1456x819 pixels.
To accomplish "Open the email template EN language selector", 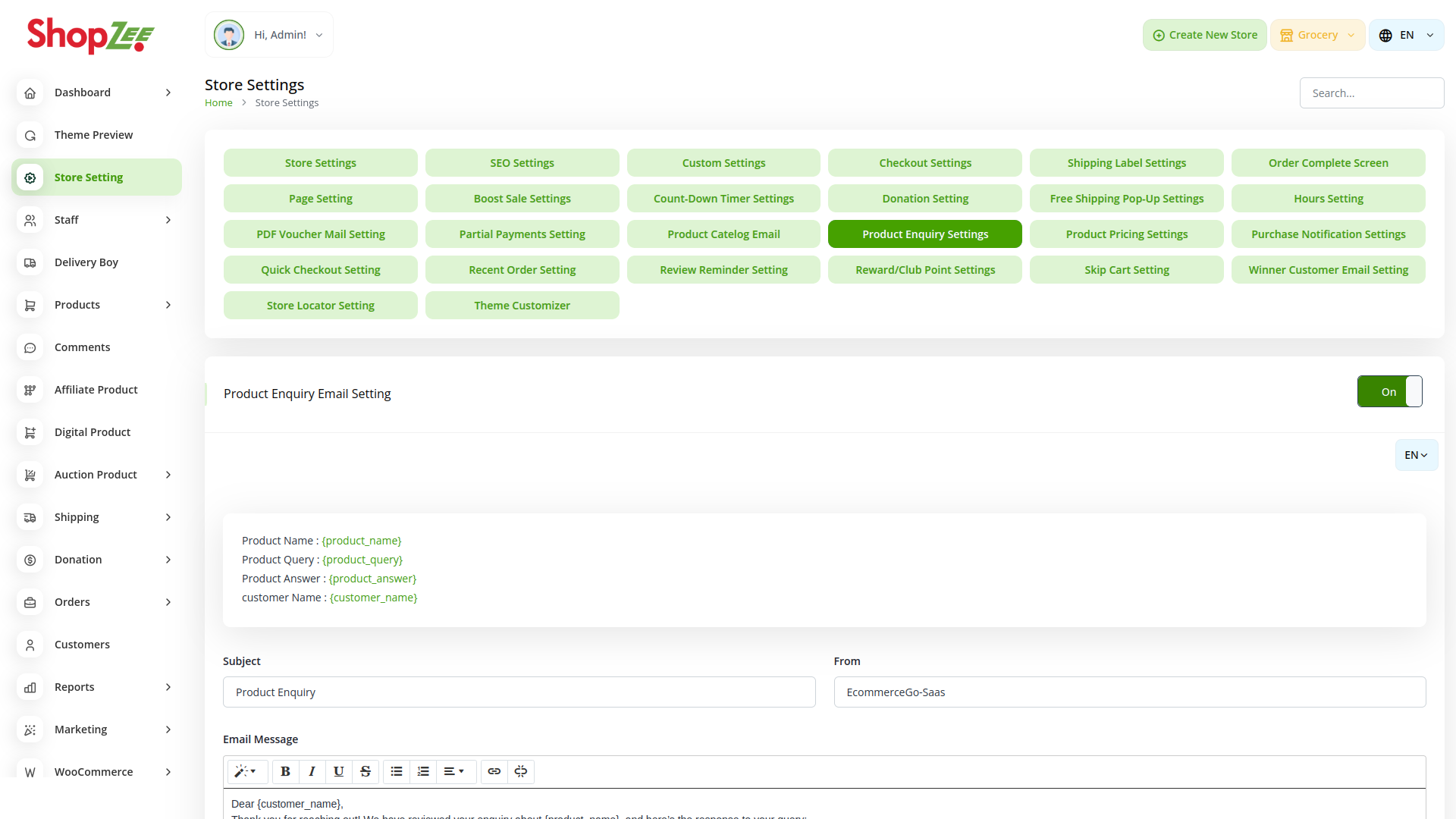I will pos(1416,455).
